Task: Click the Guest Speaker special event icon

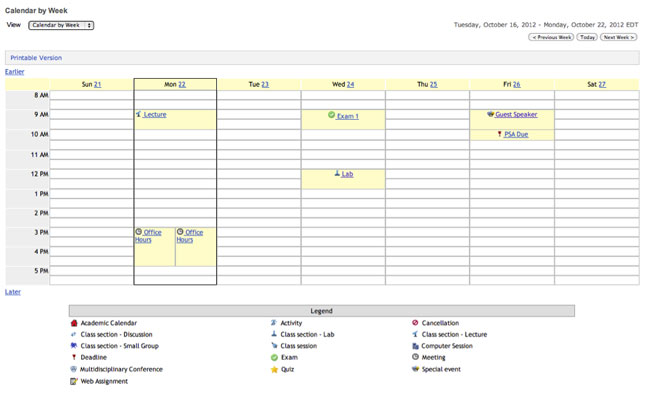Action: coord(490,115)
